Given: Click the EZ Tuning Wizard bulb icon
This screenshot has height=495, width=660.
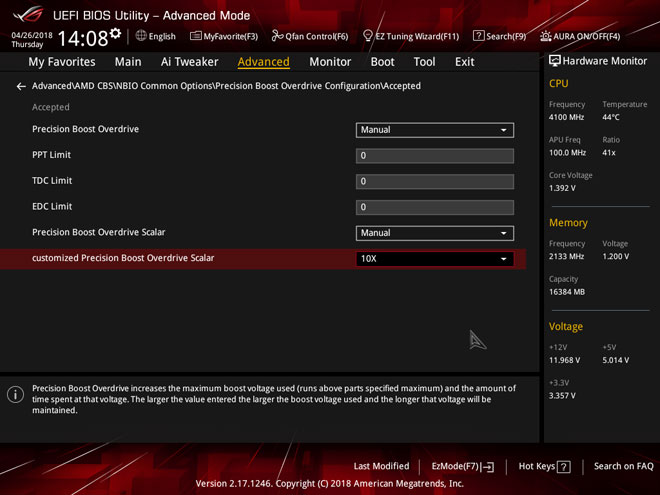Looking at the screenshot, I should 367,36.
